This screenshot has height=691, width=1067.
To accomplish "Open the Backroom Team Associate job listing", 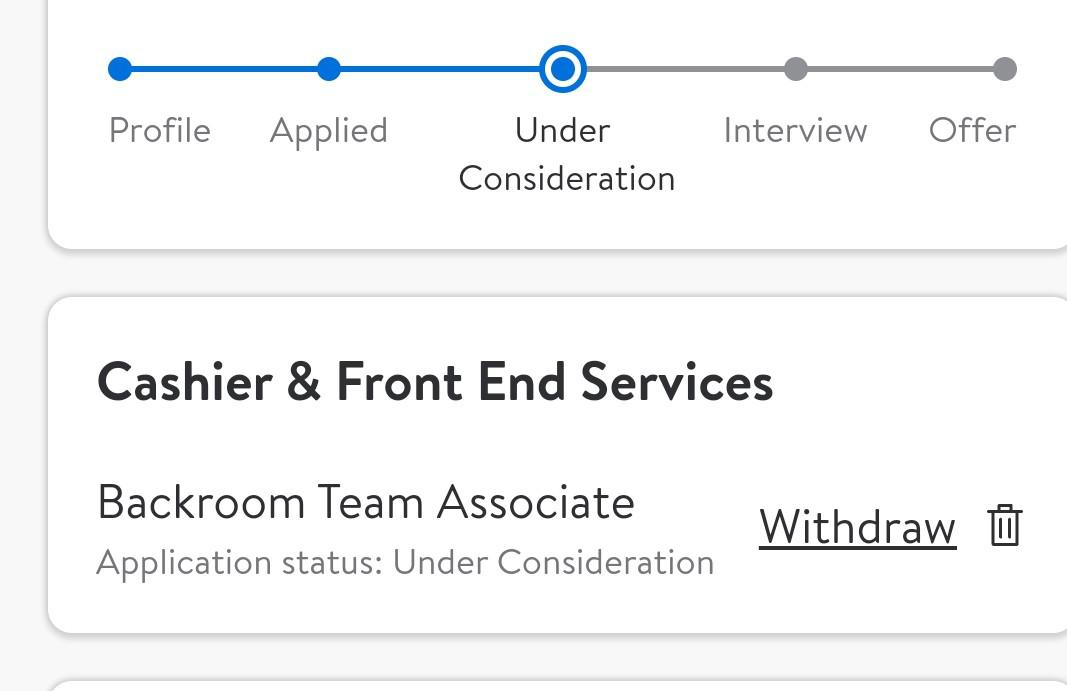I will [x=366, y=503].
